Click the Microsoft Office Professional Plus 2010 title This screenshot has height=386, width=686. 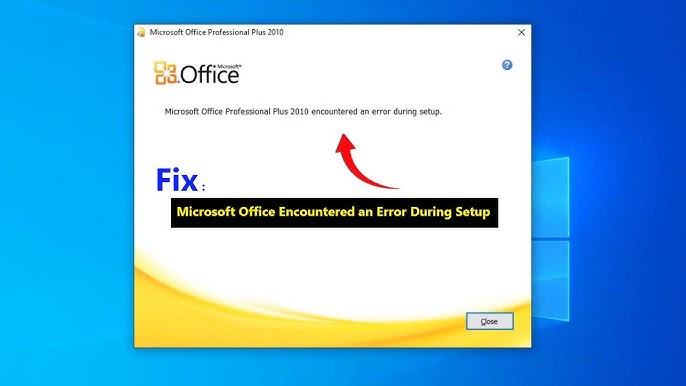[217, 32]
